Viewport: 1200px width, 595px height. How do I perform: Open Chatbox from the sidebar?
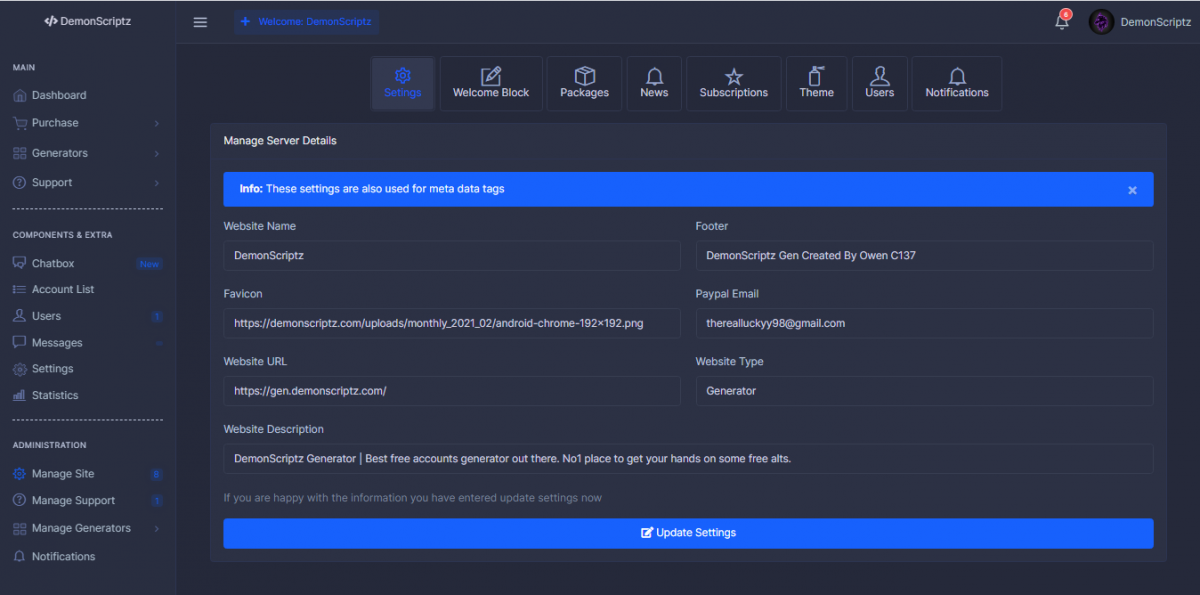(53, 263)
